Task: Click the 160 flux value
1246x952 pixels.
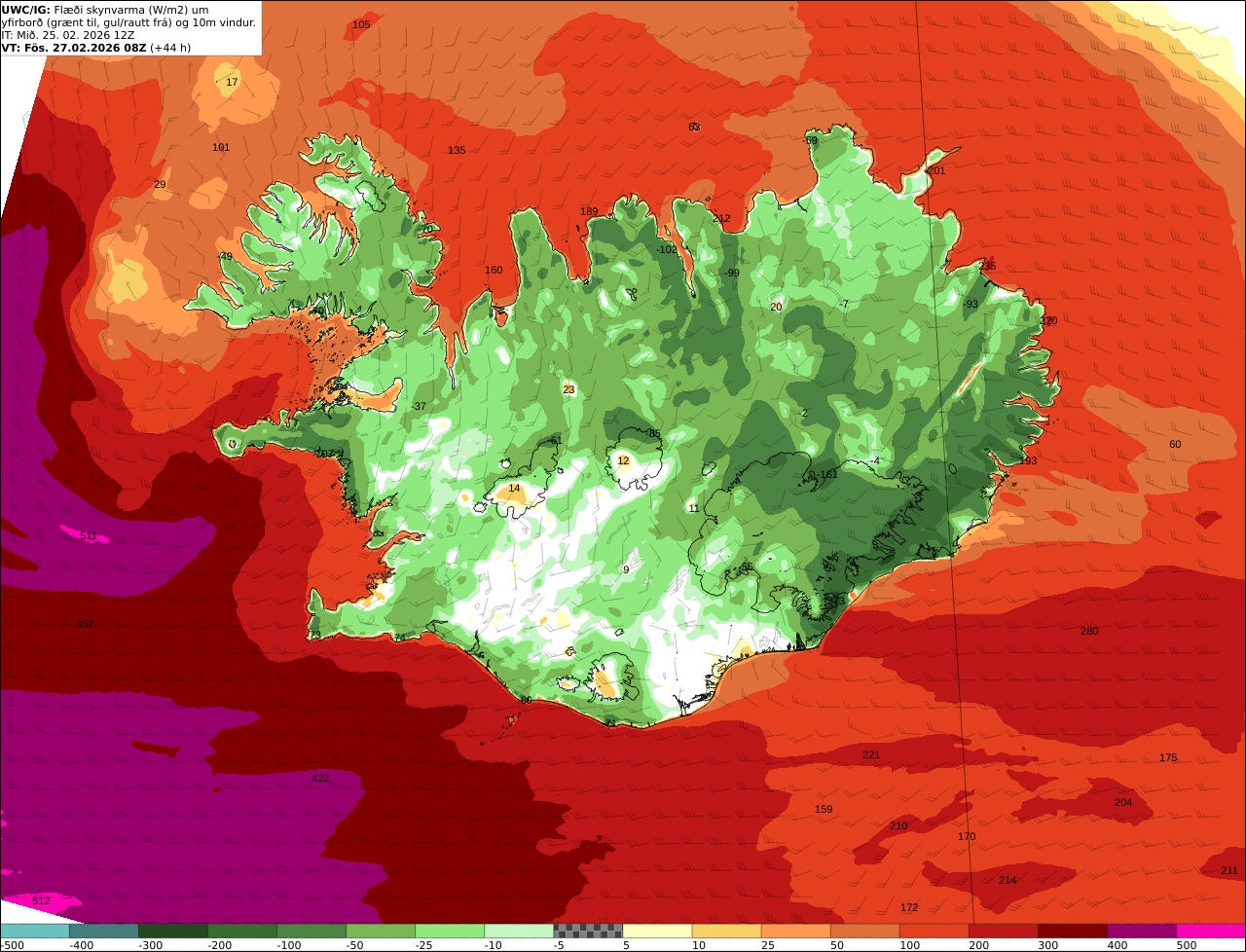Action: [x=494, y=271]
